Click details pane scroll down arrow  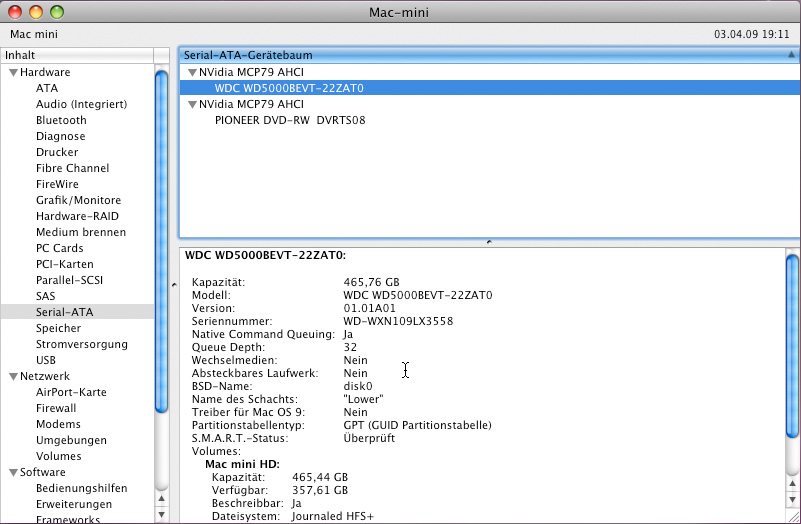792,500
